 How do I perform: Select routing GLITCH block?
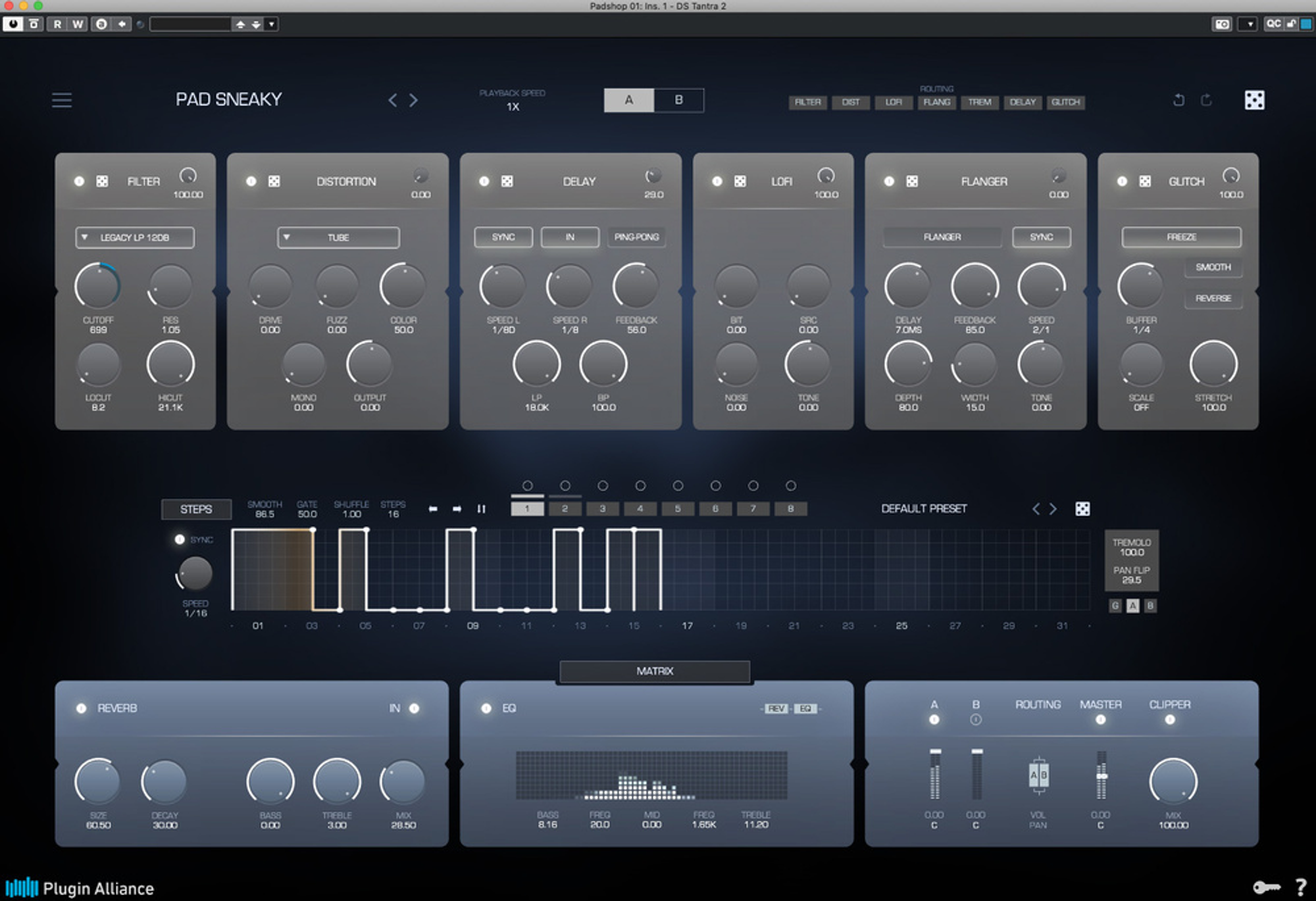pyautogui.click(x=1065, y=103)
